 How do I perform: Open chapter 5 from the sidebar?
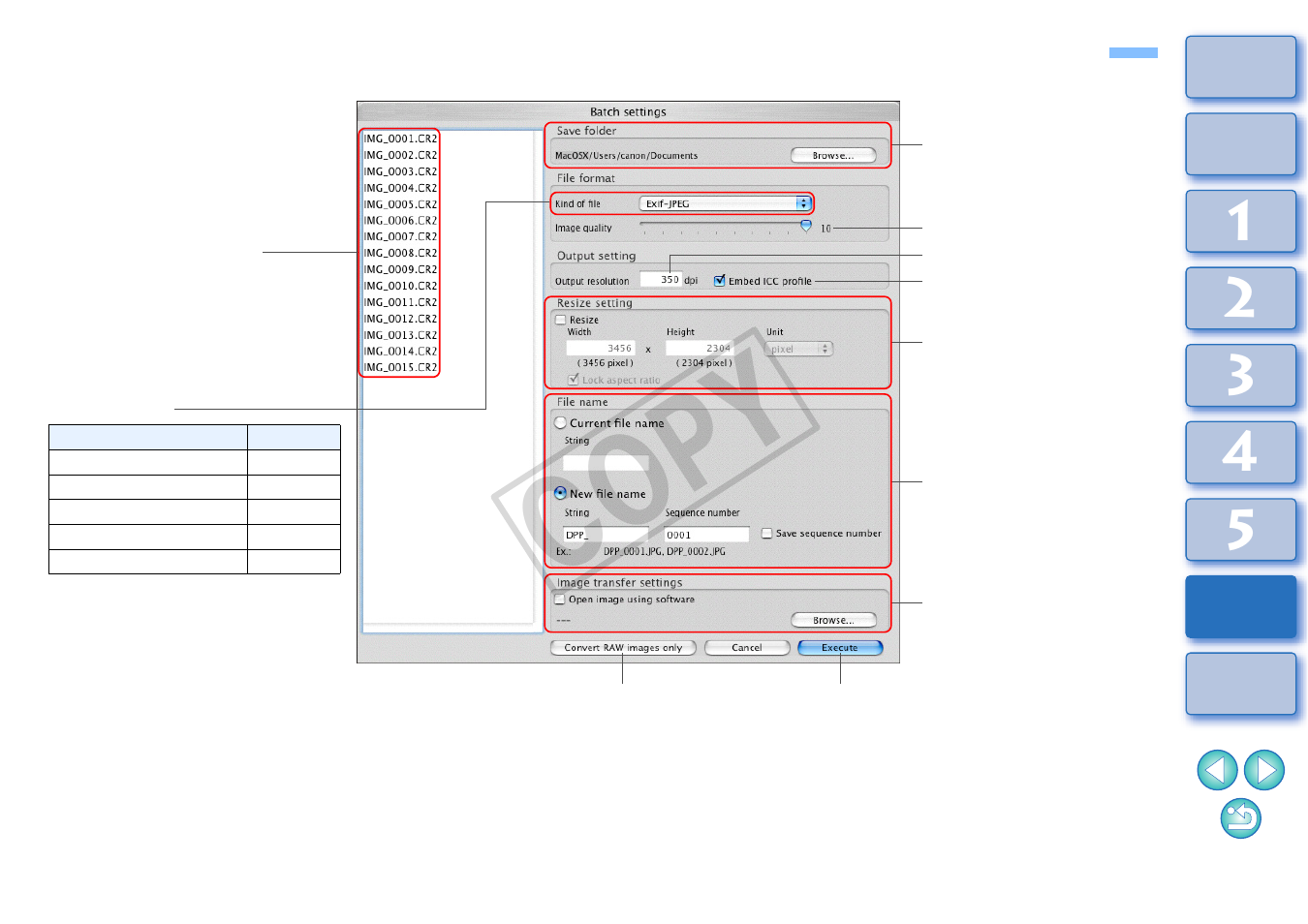click(1240, 529)
